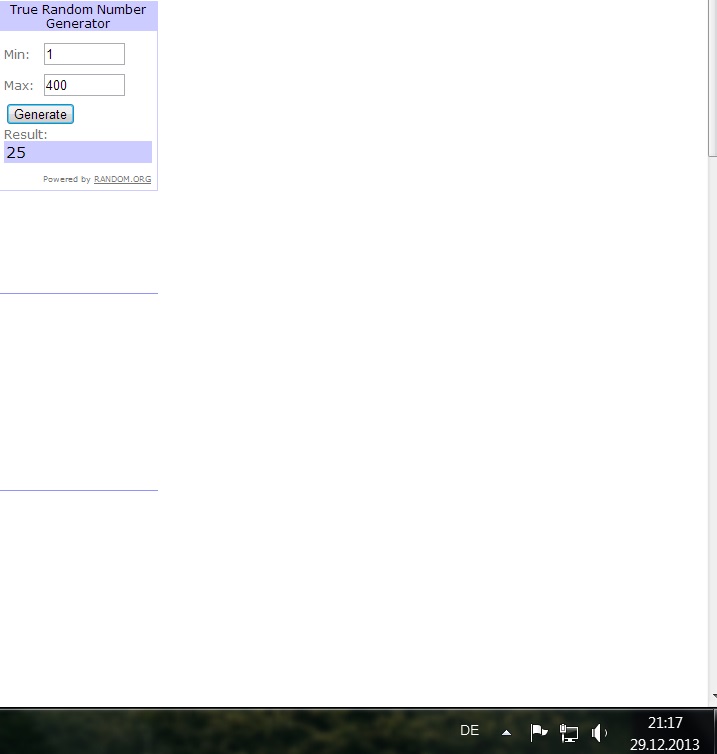This screenshot has width=717, height=754.
Task: Click the volume speaker icon
Action: (598, 732)
